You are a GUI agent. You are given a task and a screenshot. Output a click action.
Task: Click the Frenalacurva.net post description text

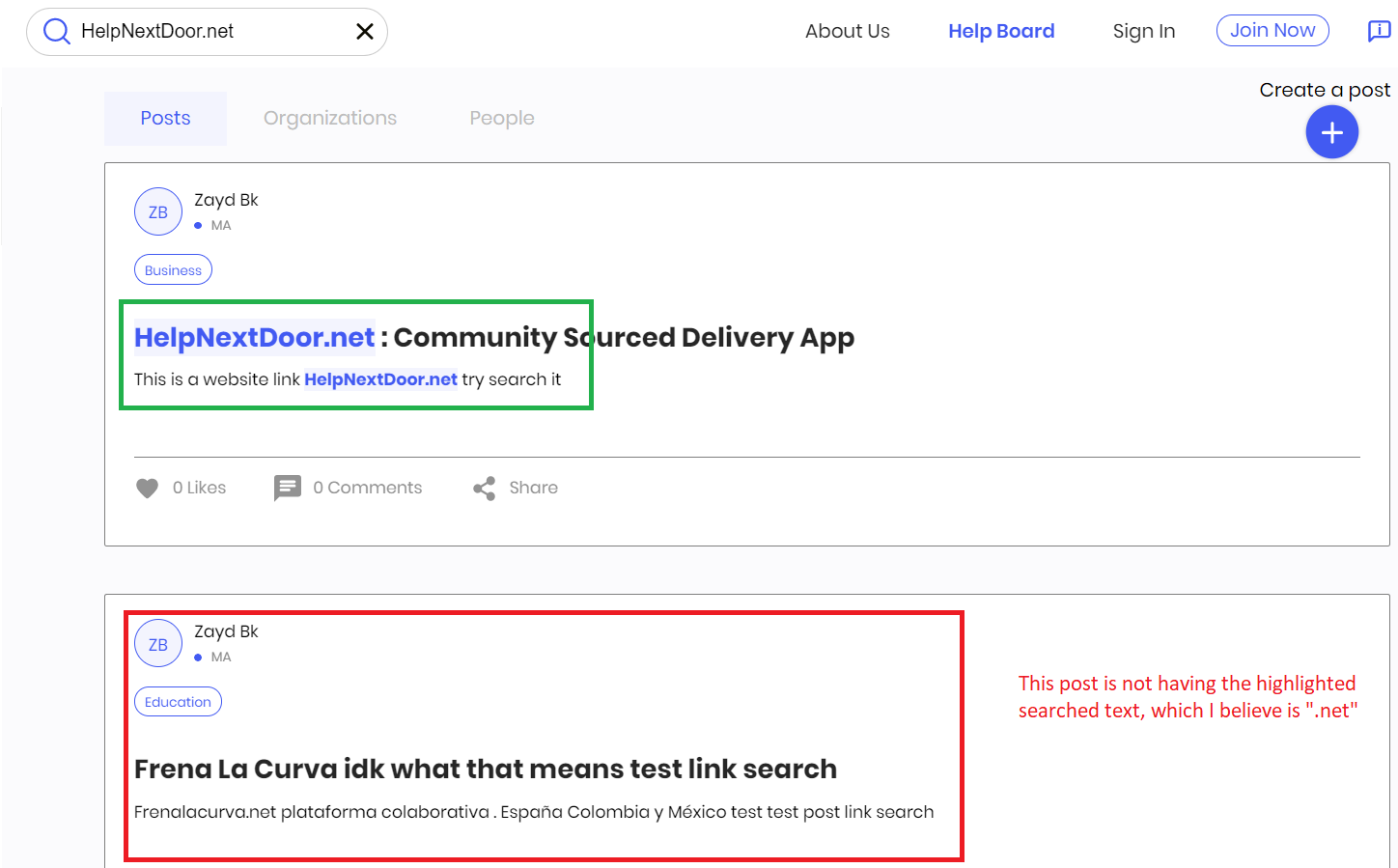[x=534, y=812]
